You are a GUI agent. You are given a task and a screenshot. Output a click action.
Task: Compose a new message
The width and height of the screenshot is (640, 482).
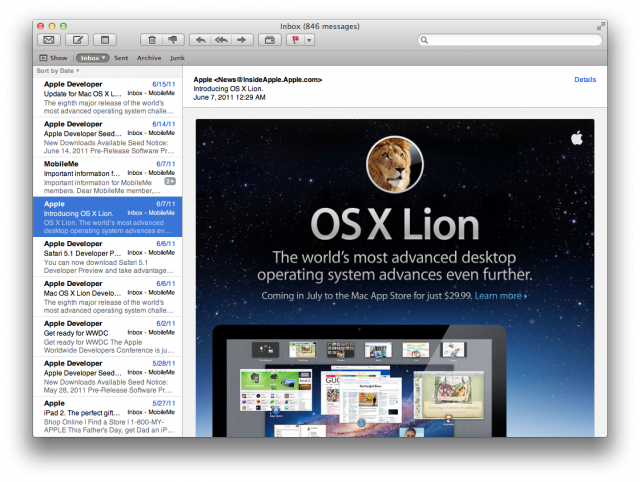[77, 40]
